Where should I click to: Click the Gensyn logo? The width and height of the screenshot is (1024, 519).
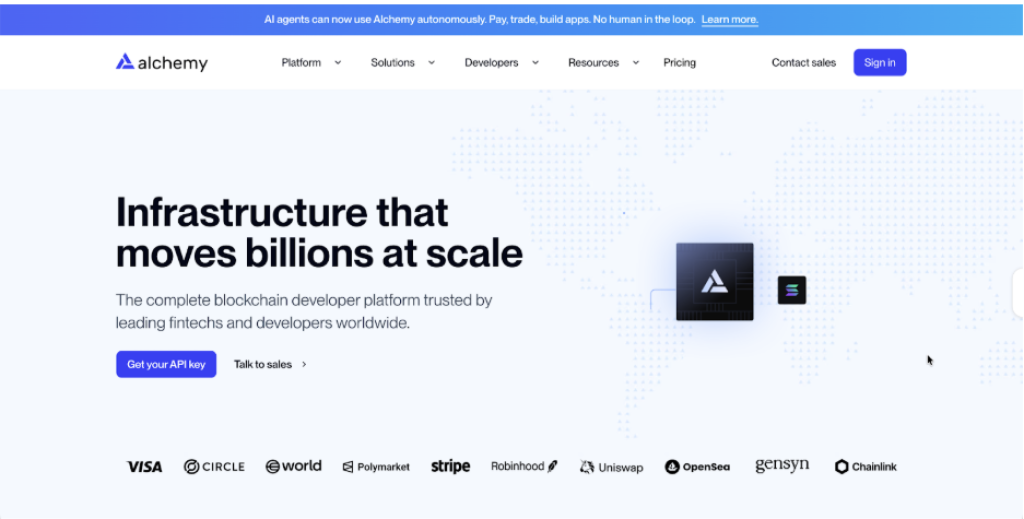click(x=782, y=466)
